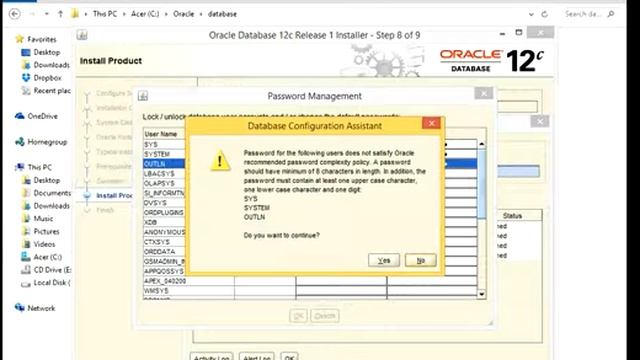640x360 pixels.
Task: Click the Explorer up arrow
Action: 60,14
